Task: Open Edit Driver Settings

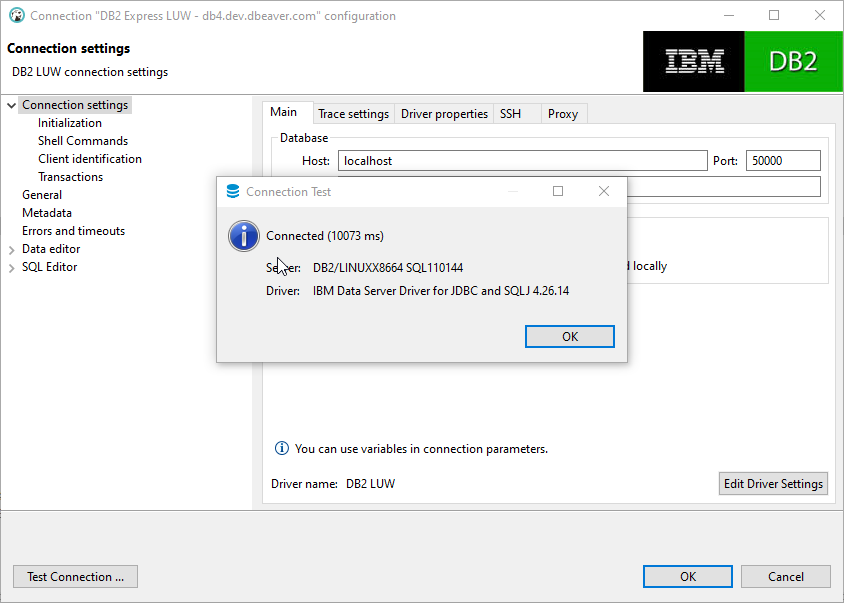Action: coord(773,483)
